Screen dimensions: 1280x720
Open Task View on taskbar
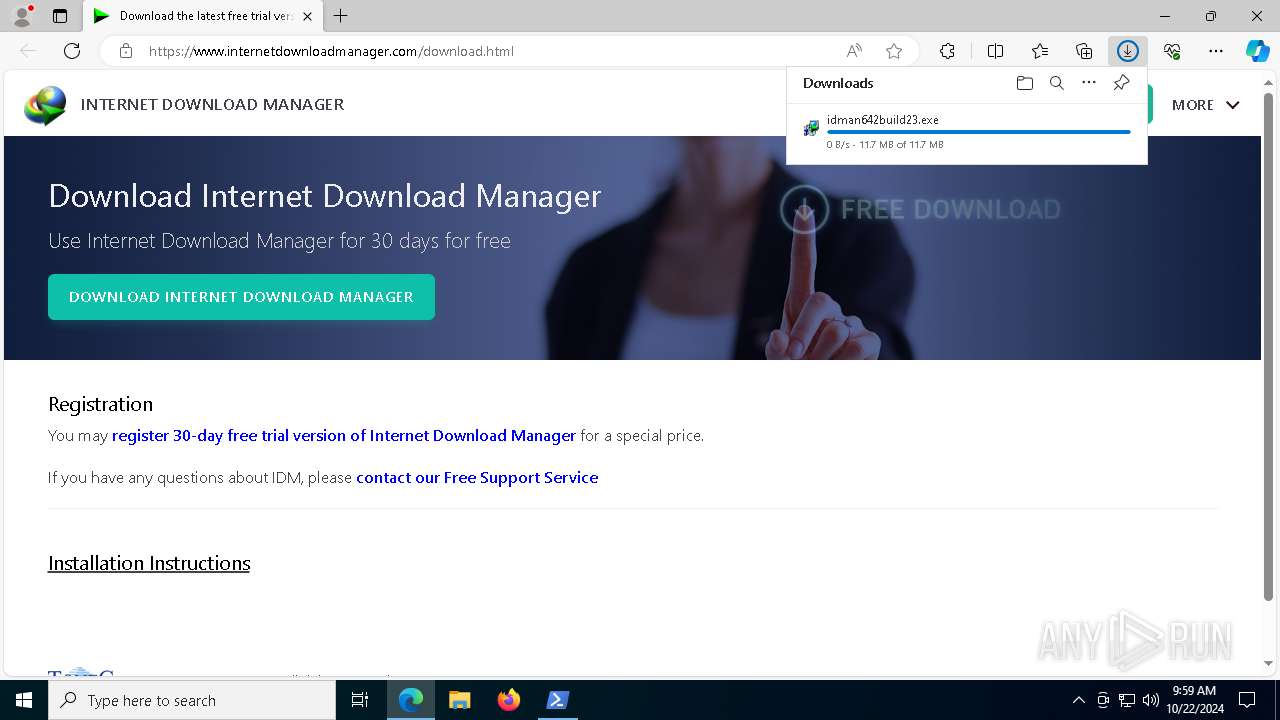click(360, 700)
